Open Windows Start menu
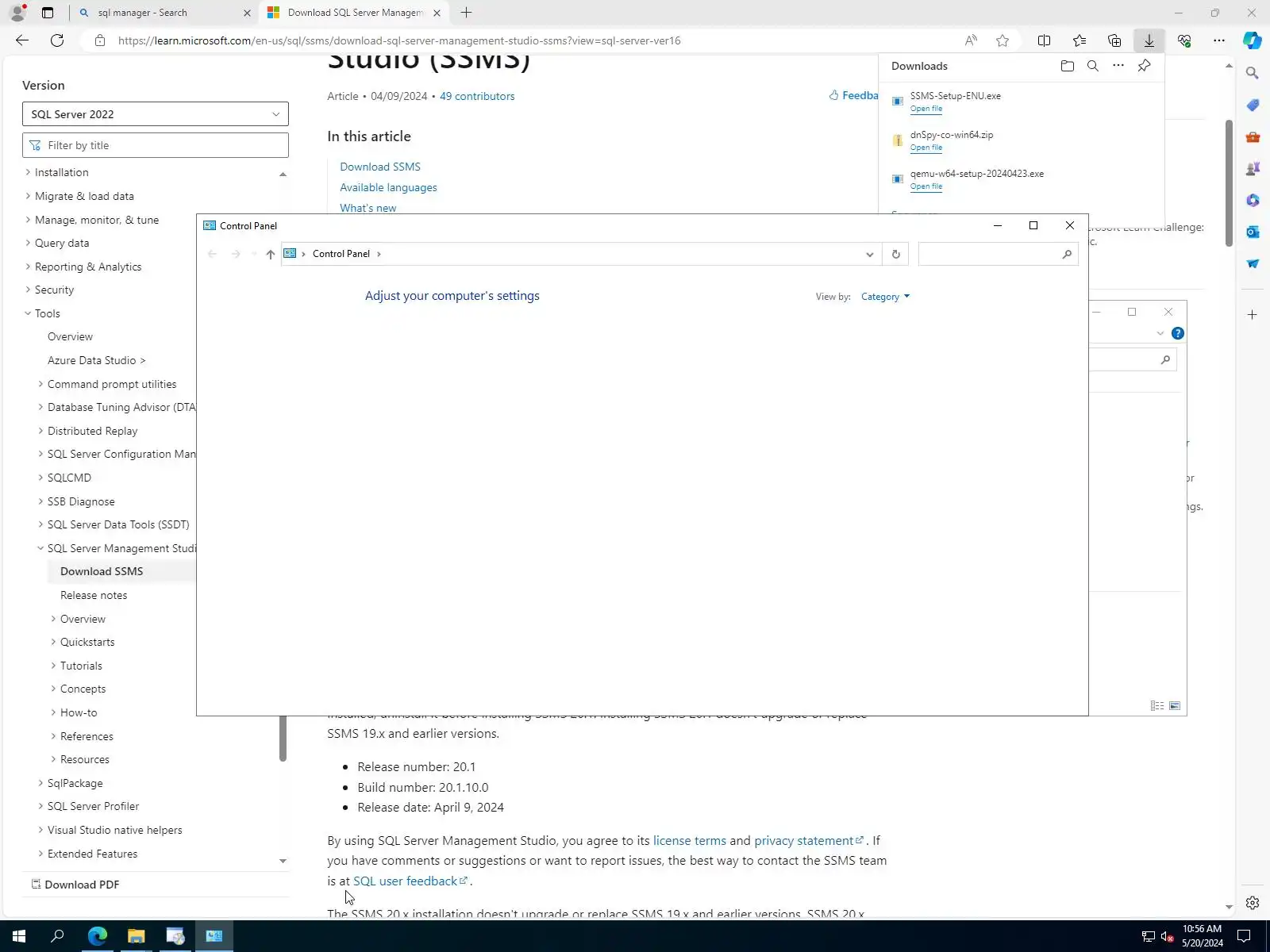1270x952 pixels. pyautogui.click(x=19, y=936)
